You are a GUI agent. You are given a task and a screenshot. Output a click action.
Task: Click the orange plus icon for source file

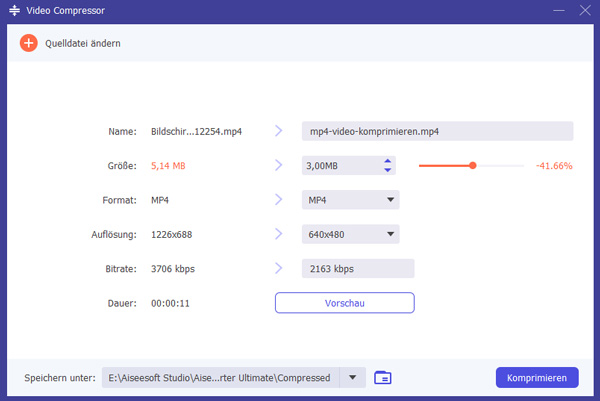pyautogui.click(x=28, y=44)
